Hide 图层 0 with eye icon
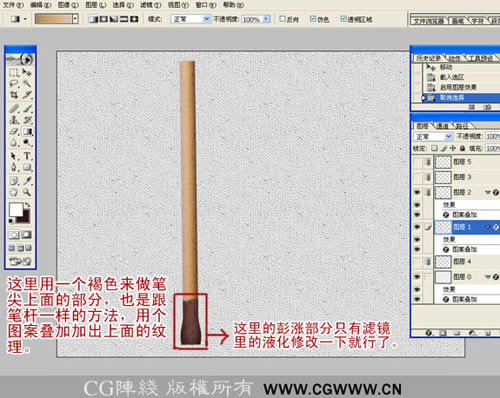 click(417, 277)
